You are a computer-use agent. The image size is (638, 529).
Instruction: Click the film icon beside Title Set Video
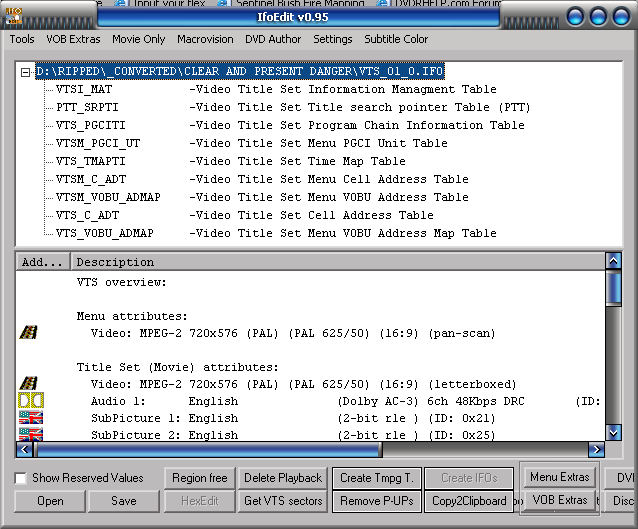[x=29, y=383]
